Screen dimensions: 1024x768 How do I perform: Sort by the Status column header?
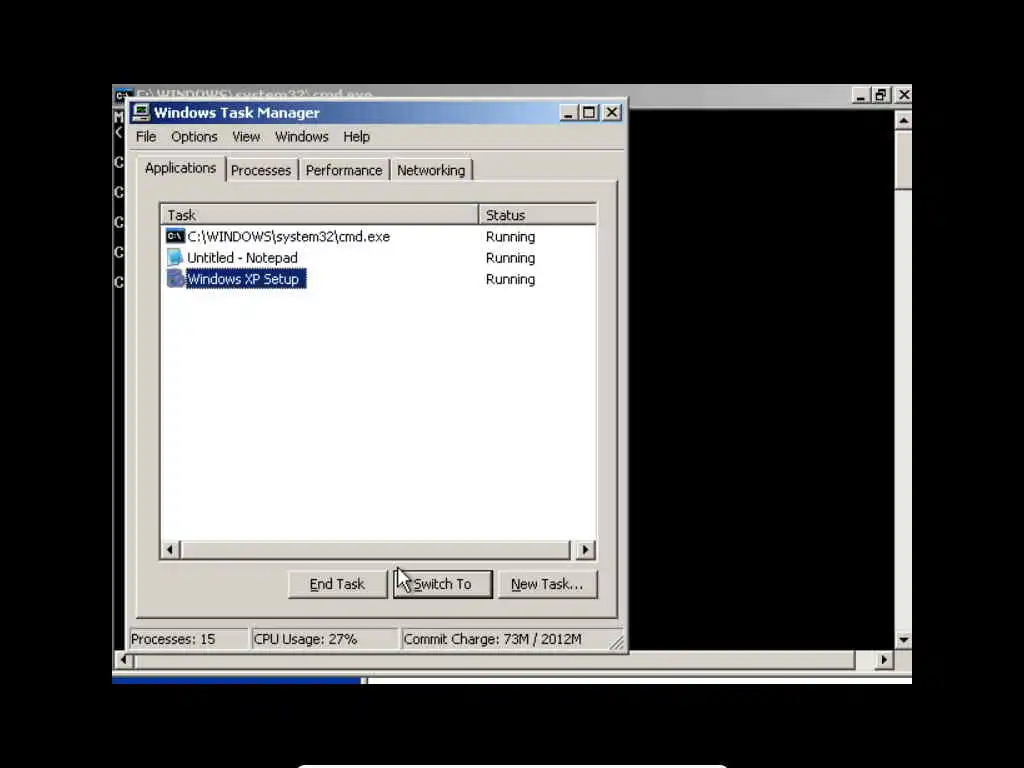(537, 215)
